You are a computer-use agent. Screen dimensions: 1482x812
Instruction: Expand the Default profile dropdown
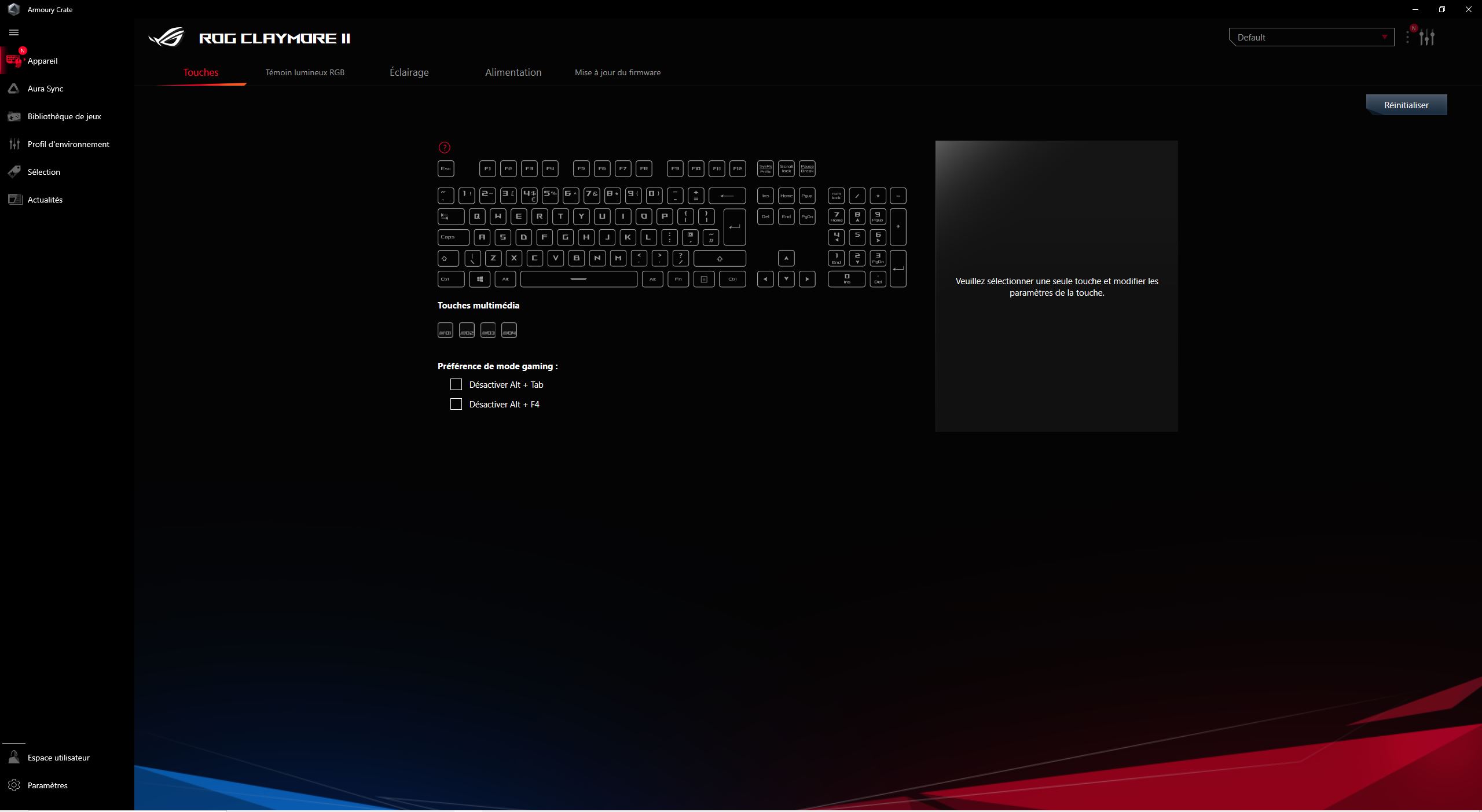point(1311,37)
